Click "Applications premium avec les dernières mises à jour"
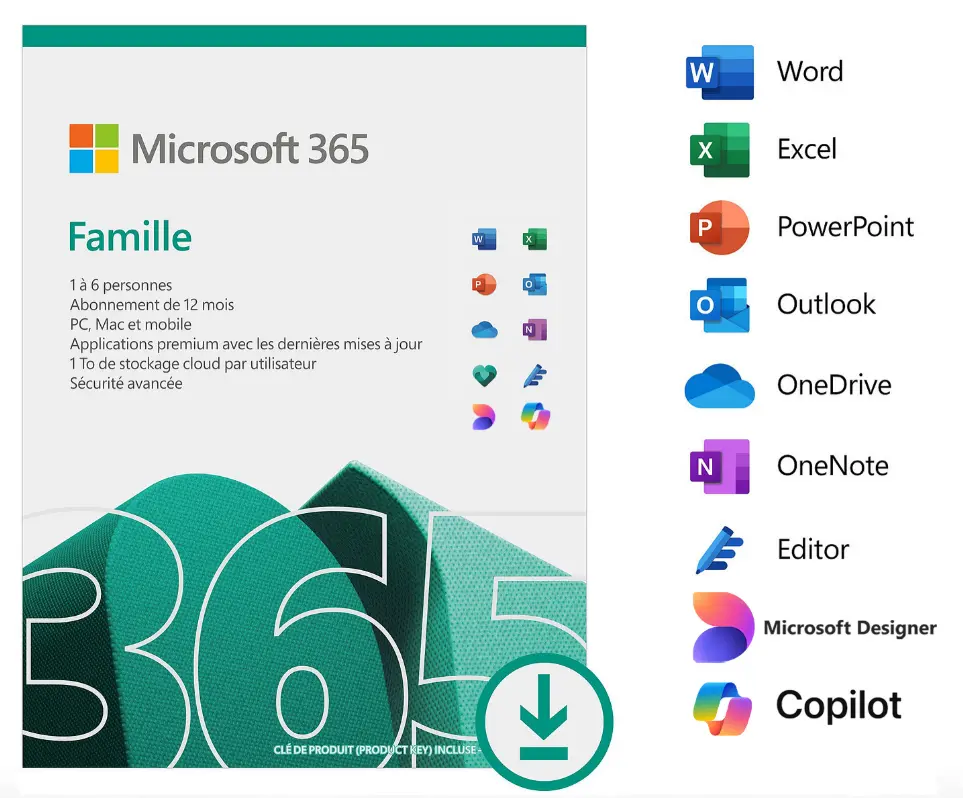 click(246, 344)
